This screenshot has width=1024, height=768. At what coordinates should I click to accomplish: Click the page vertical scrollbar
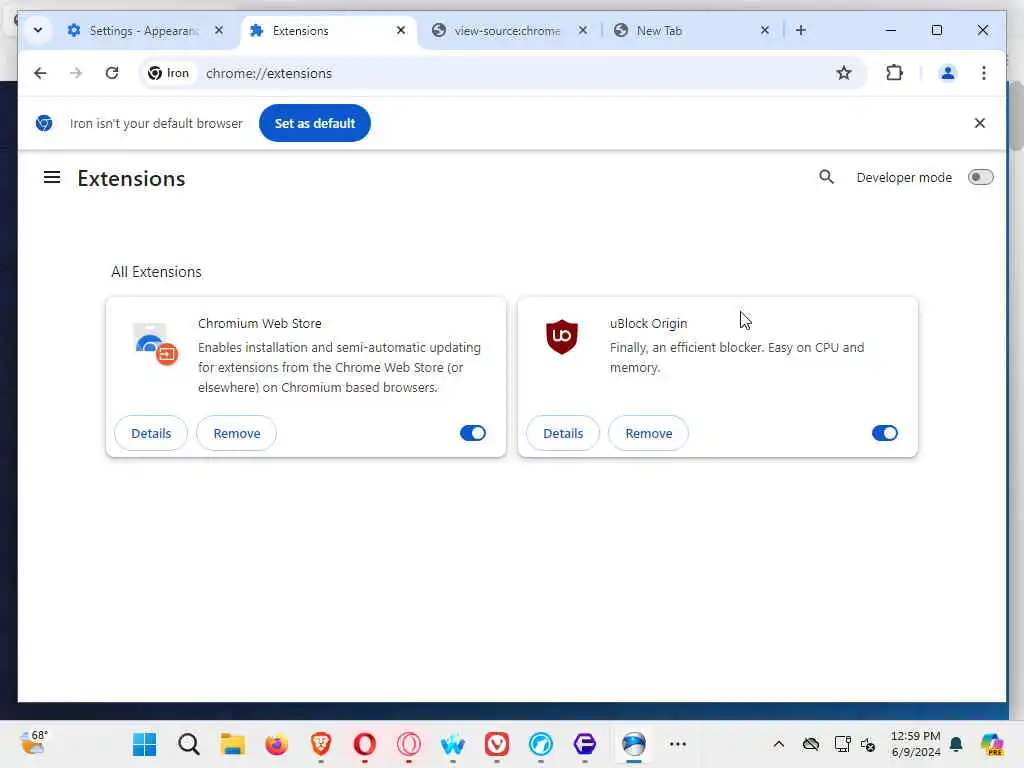(x=1016, y=117)
